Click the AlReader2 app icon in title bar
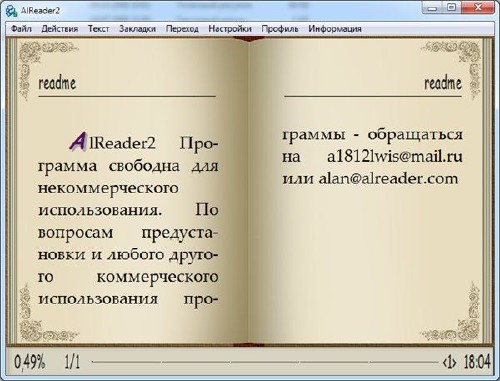This screenshot has width=500, height=381. (x=11, y=10)
